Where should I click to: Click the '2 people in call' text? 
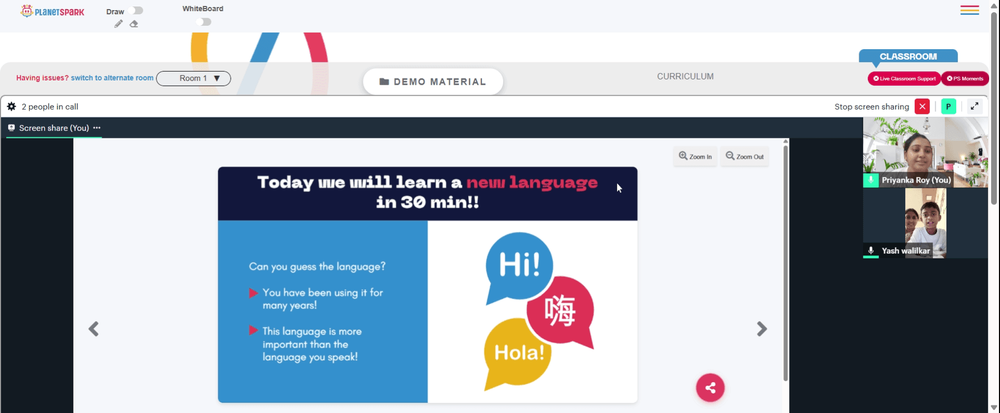pos(50,107)
